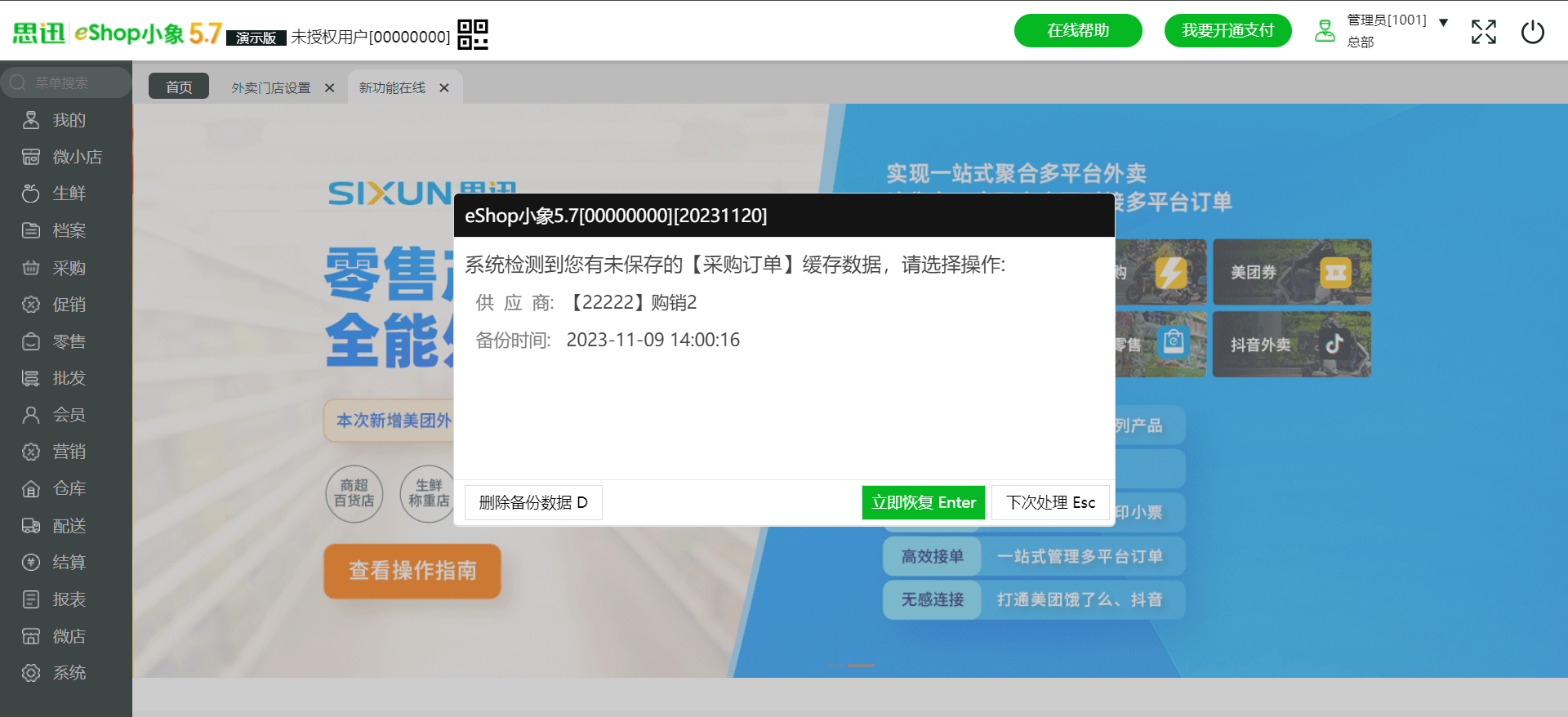Open the 报表 sidebar icon
This screenshot has width=1568, height=717.
31,599
